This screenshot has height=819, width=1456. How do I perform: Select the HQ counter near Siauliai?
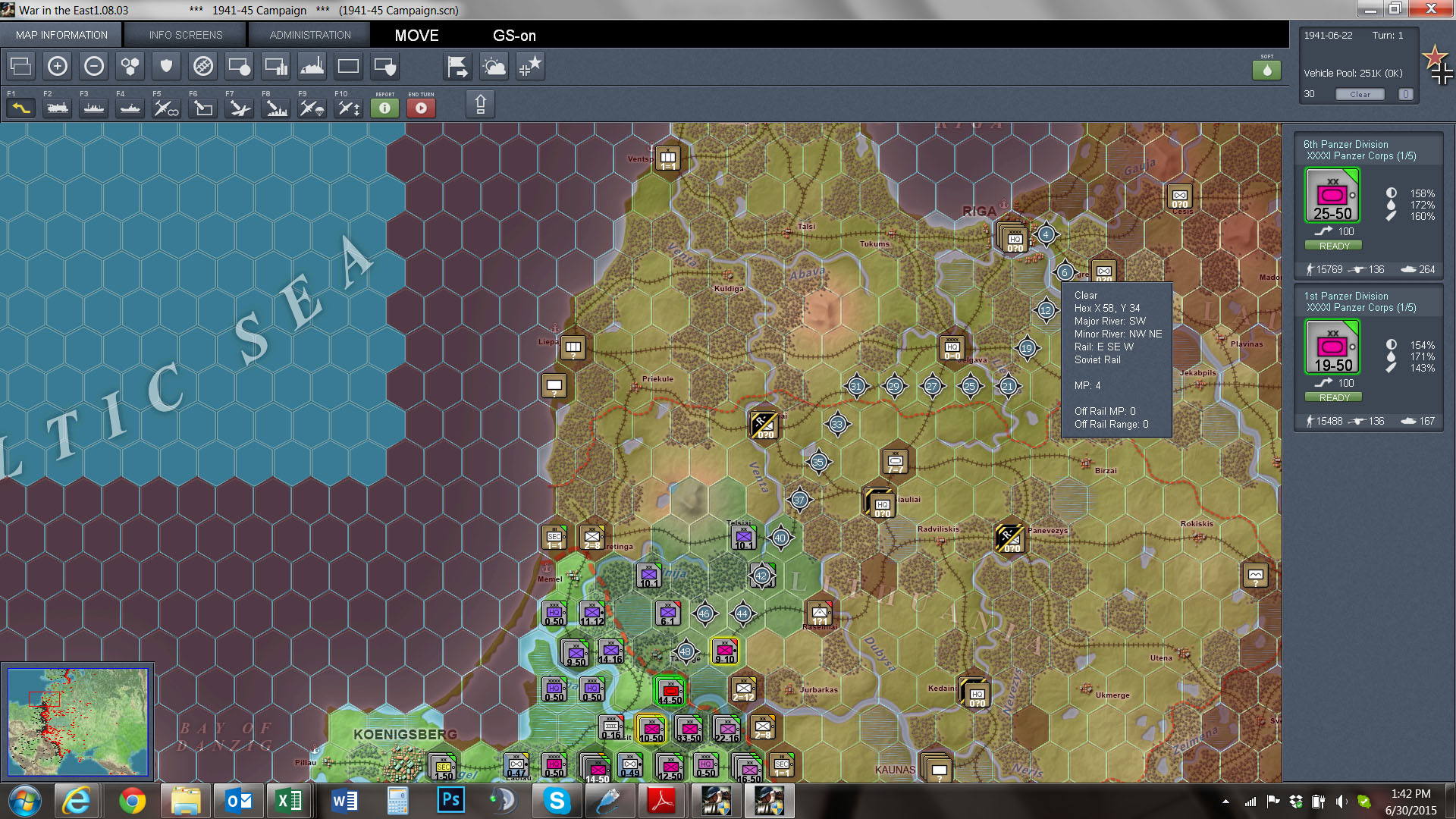pos(880,503)
